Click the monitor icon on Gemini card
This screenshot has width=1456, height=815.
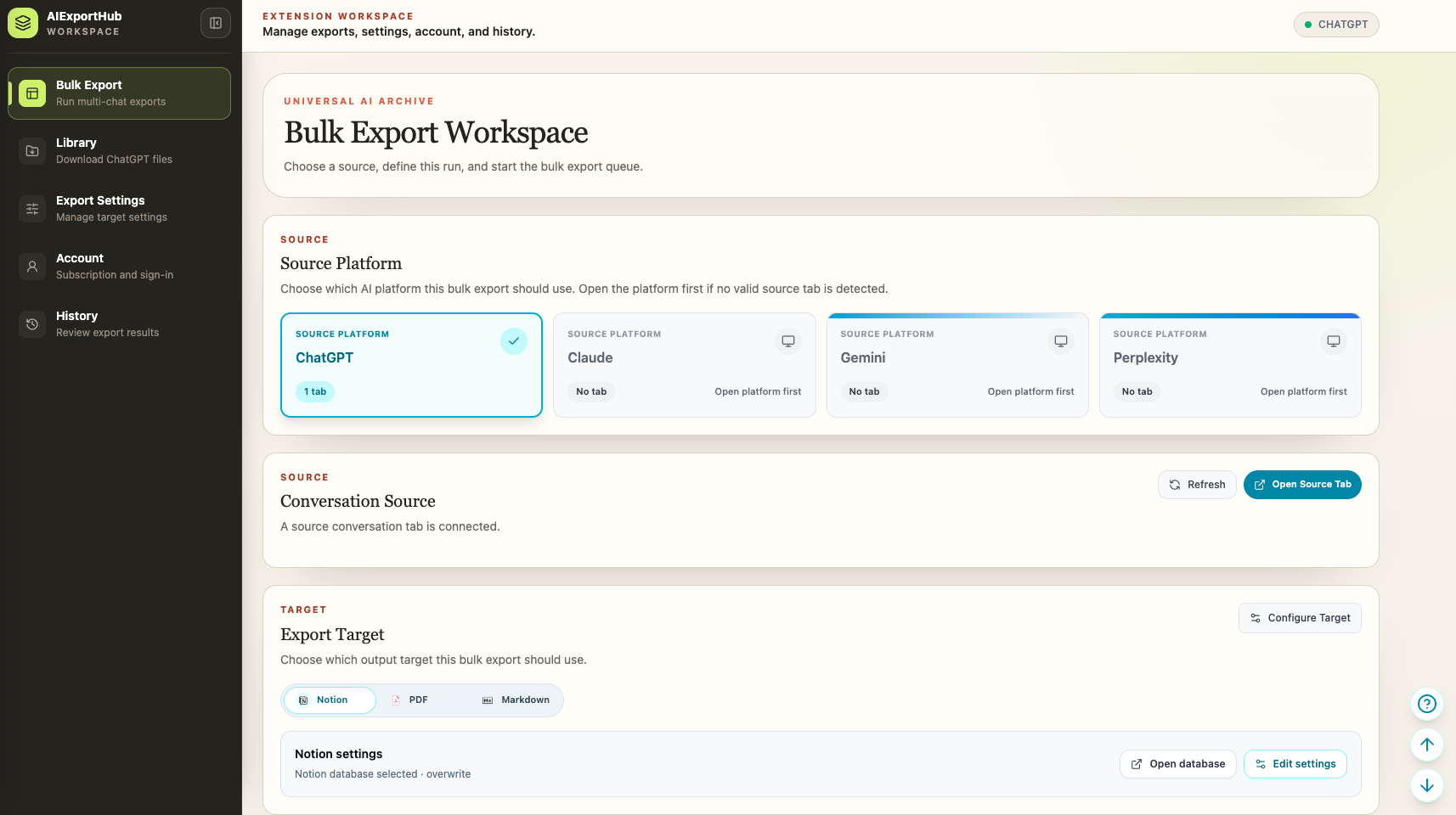tap(1061, 341)
